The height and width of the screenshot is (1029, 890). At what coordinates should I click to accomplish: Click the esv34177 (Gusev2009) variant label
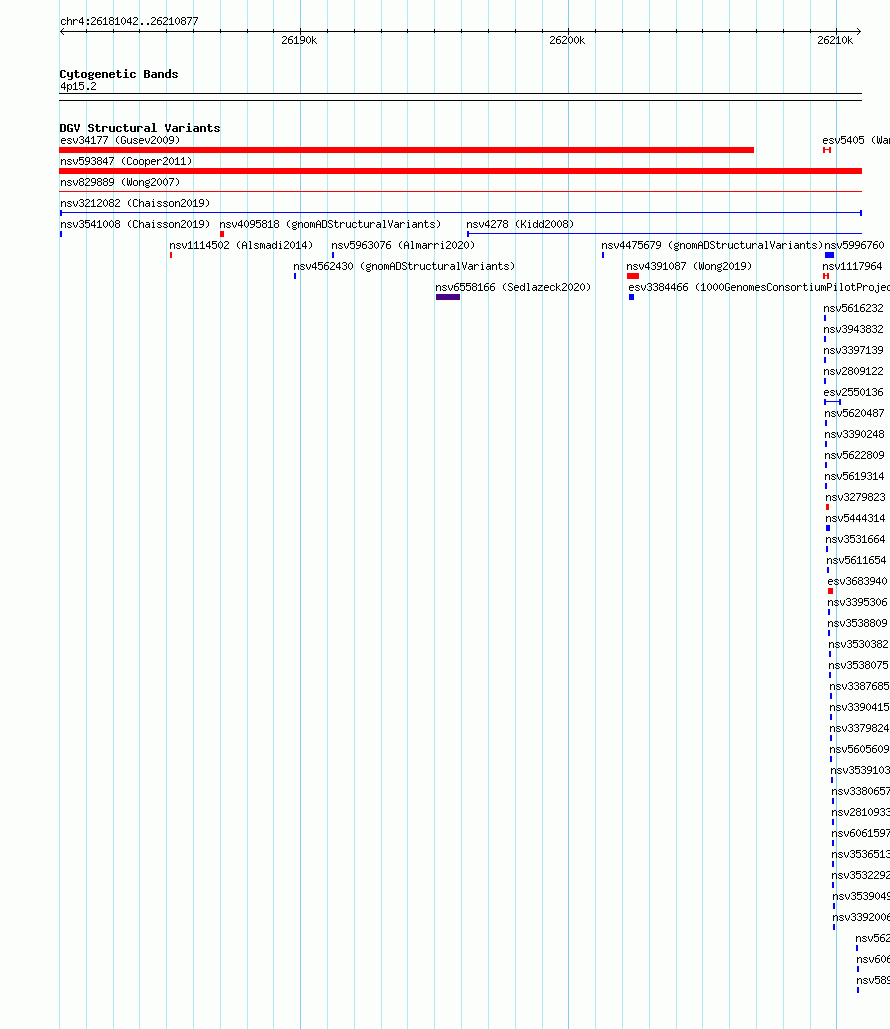[120, 140]
